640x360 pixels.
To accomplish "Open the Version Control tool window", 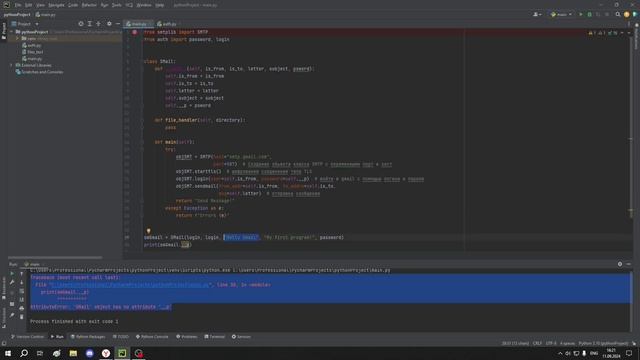I will point(27,337).
